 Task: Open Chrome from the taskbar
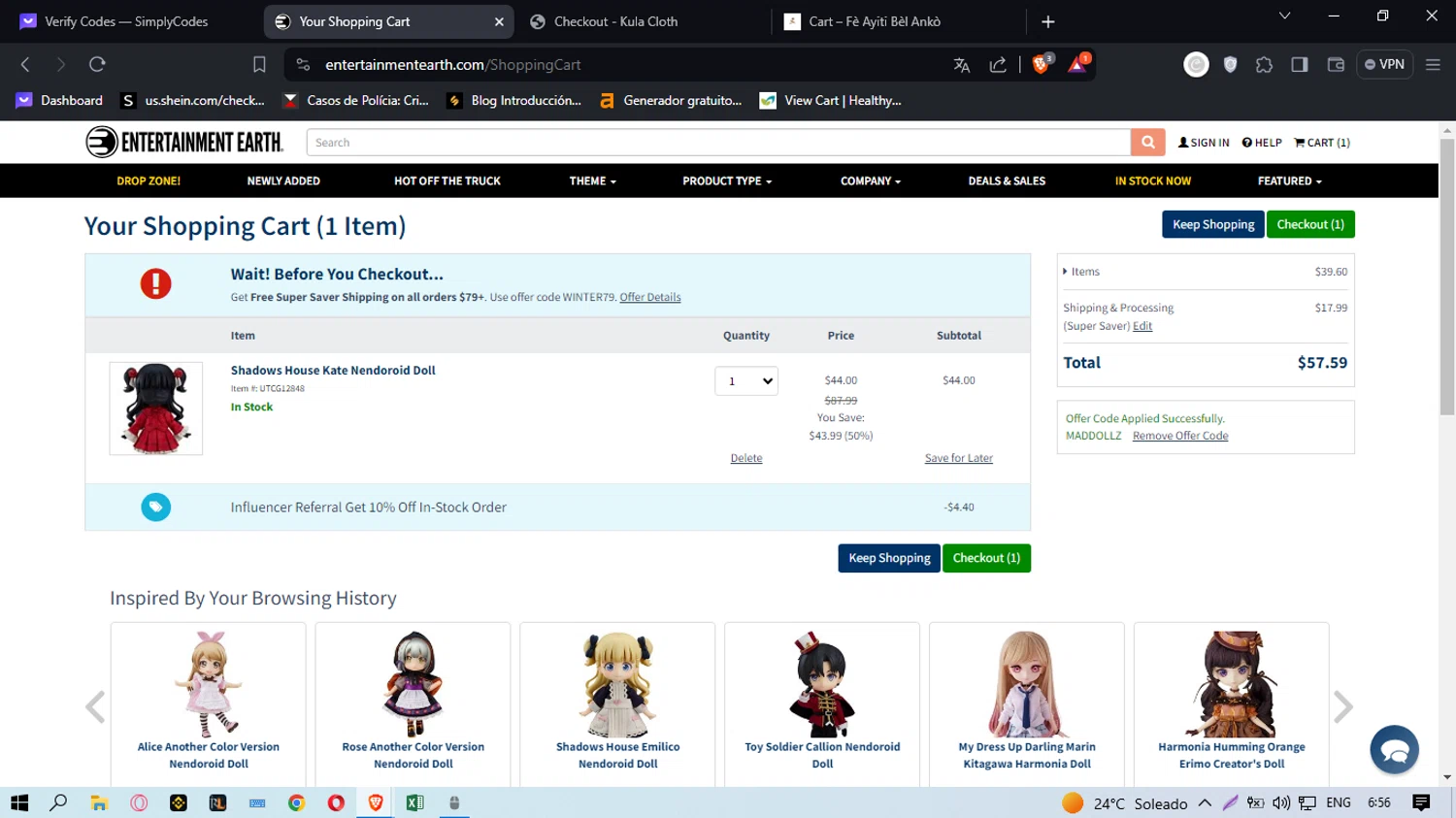point(296,802)
